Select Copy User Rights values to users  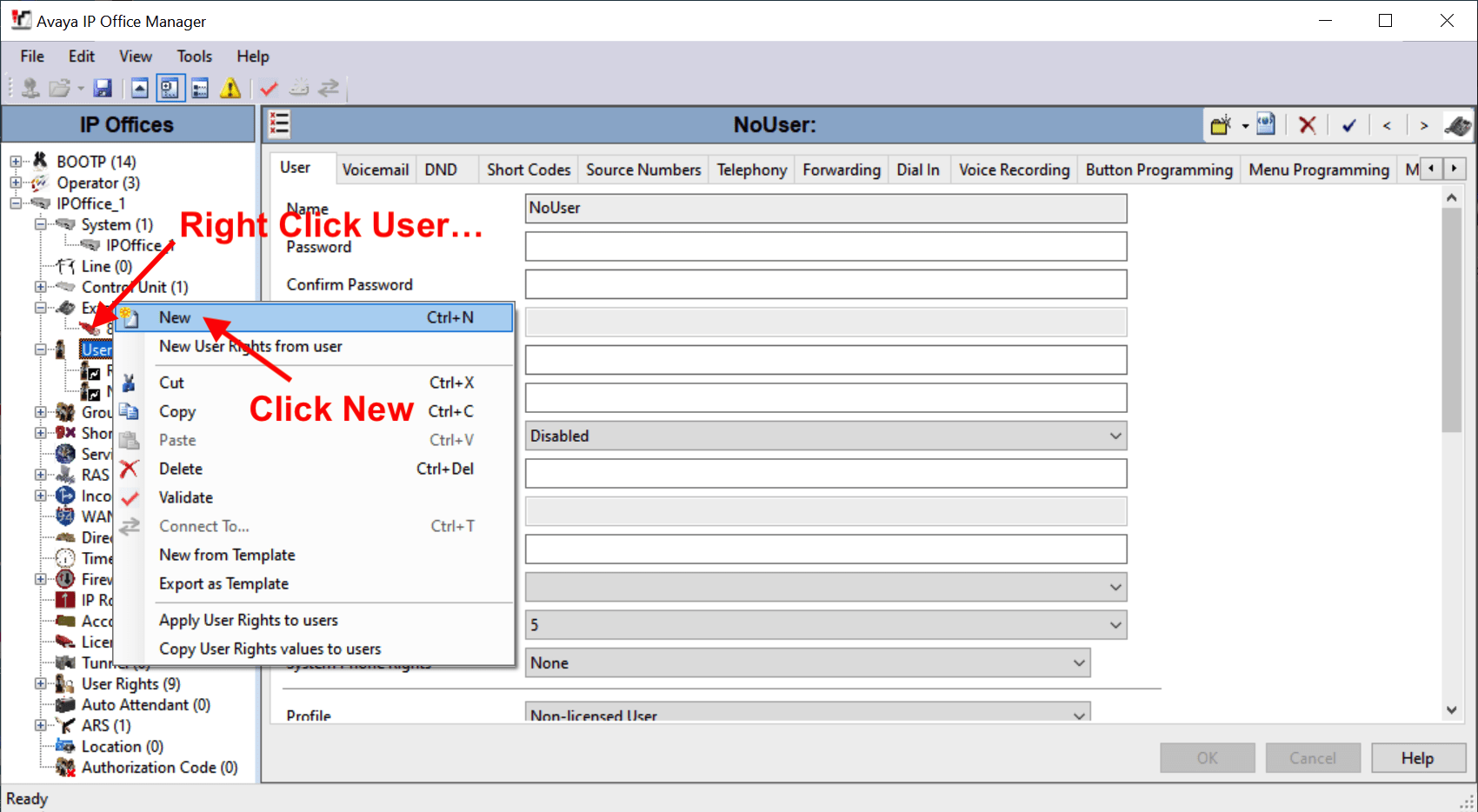point(314,649)
